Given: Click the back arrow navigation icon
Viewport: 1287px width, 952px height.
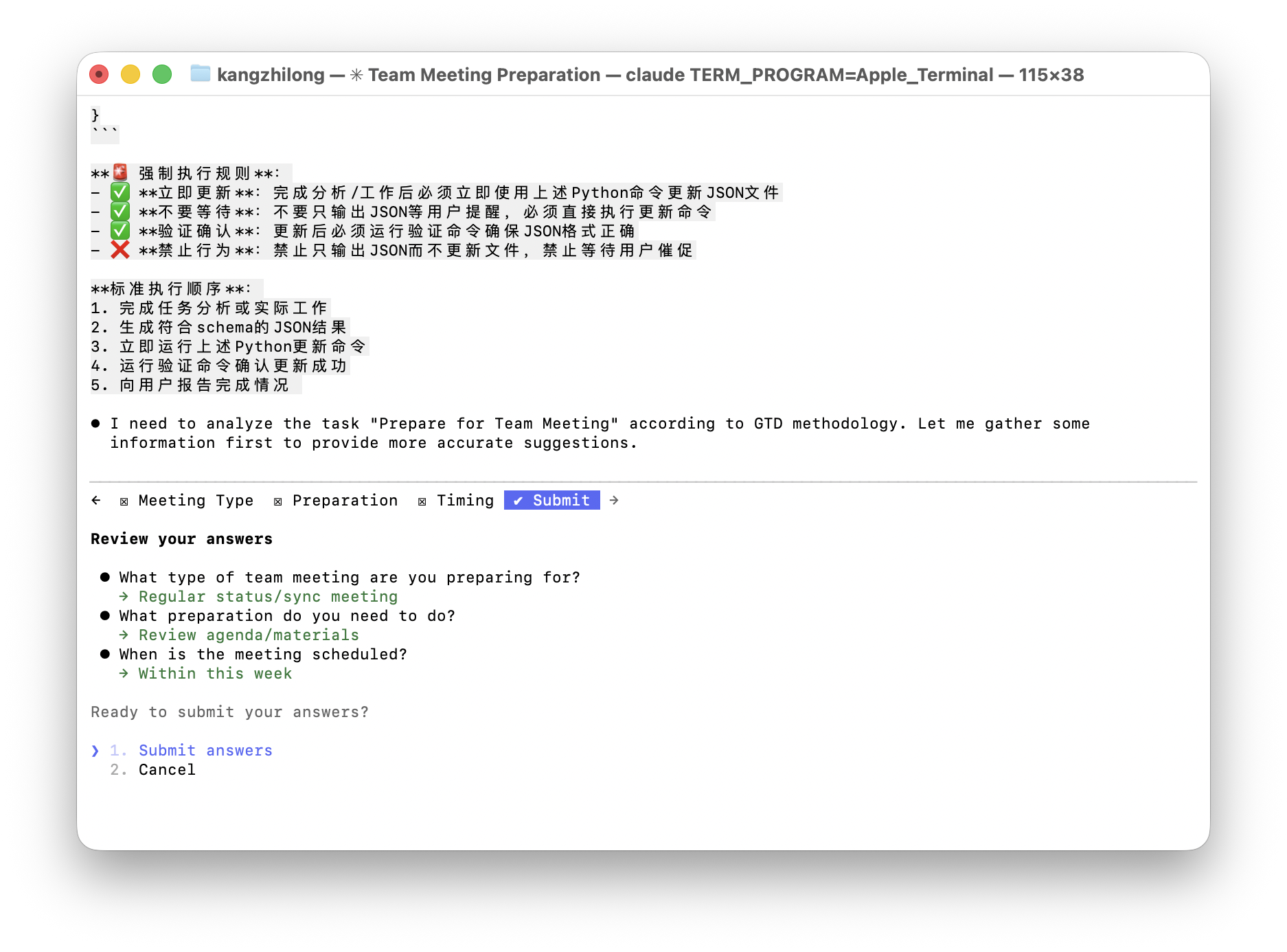Looking at the screenshot, I should [x=95, y=500].
